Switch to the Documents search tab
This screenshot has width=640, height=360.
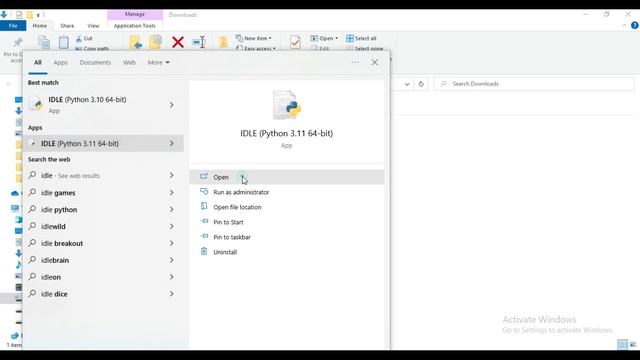point(95,62)
